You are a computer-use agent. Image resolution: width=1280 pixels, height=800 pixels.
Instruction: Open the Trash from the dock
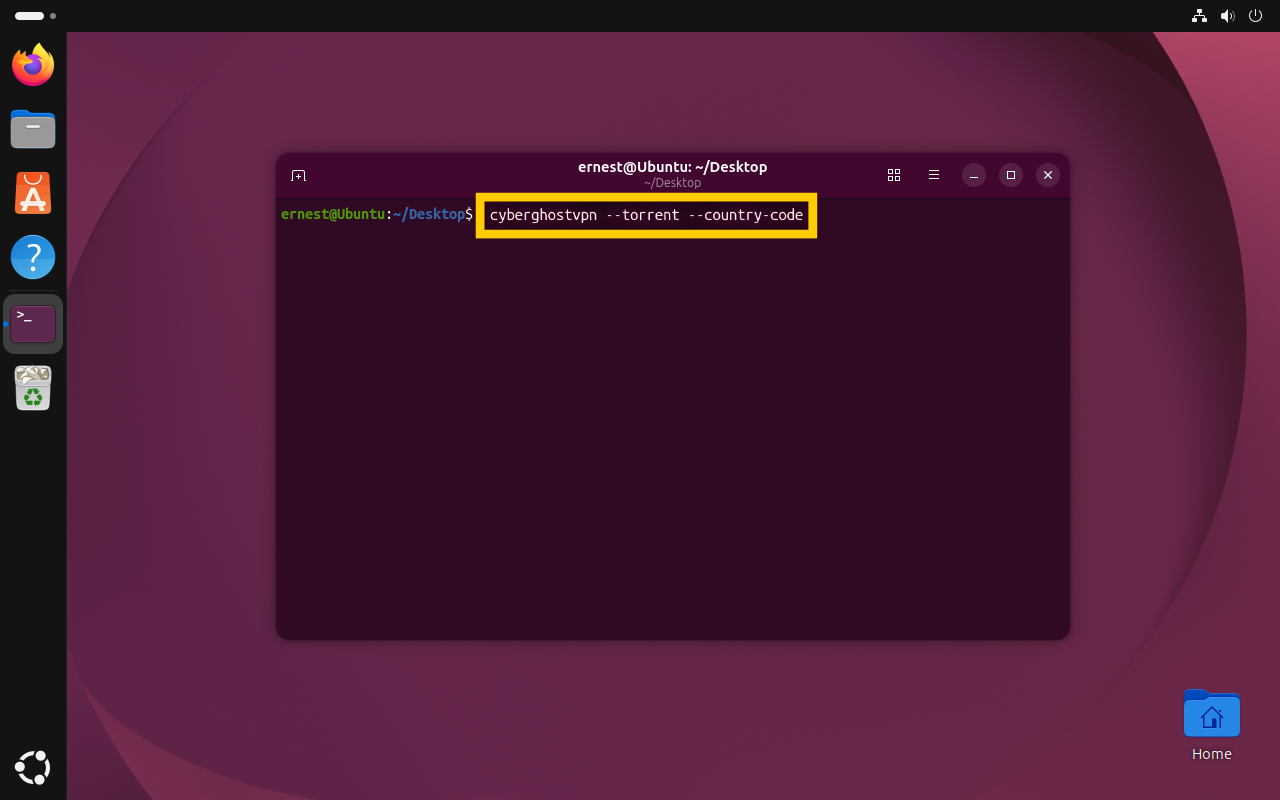(33, 388)
